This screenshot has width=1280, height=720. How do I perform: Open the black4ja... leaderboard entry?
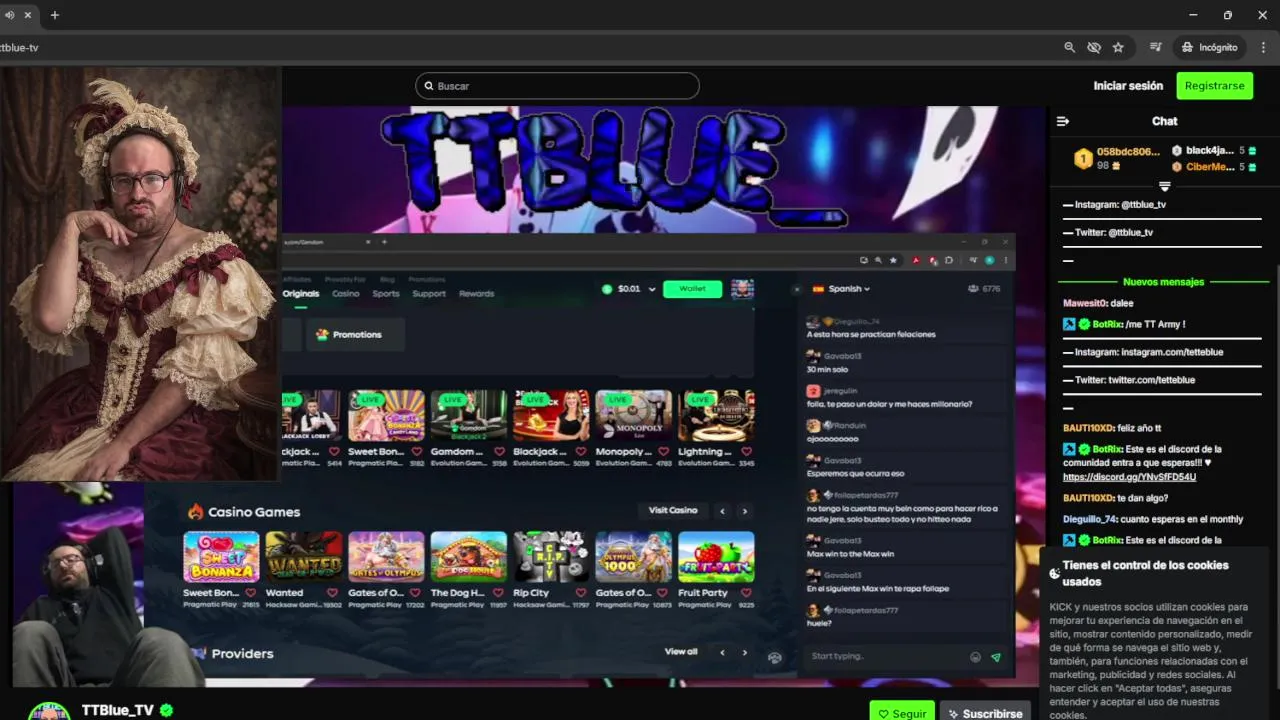[x=1215, y=151]
